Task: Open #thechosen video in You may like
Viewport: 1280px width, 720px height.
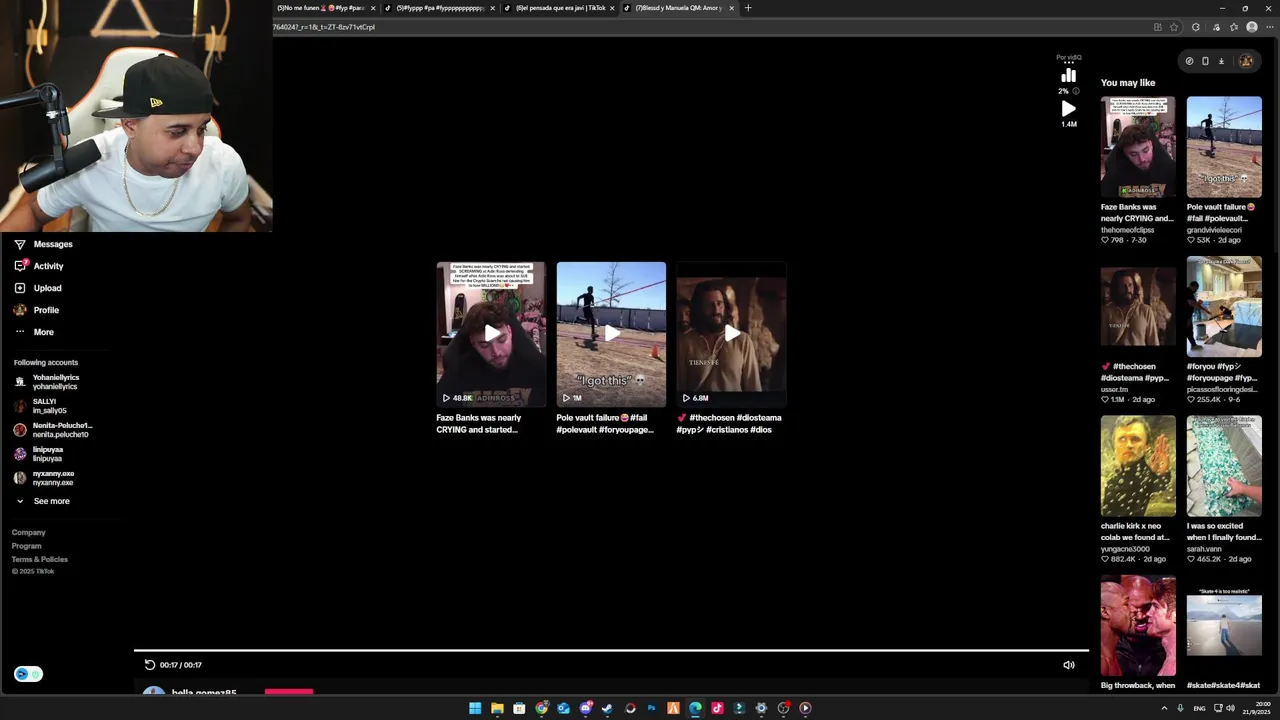Action: click(x=1138, y=307)
